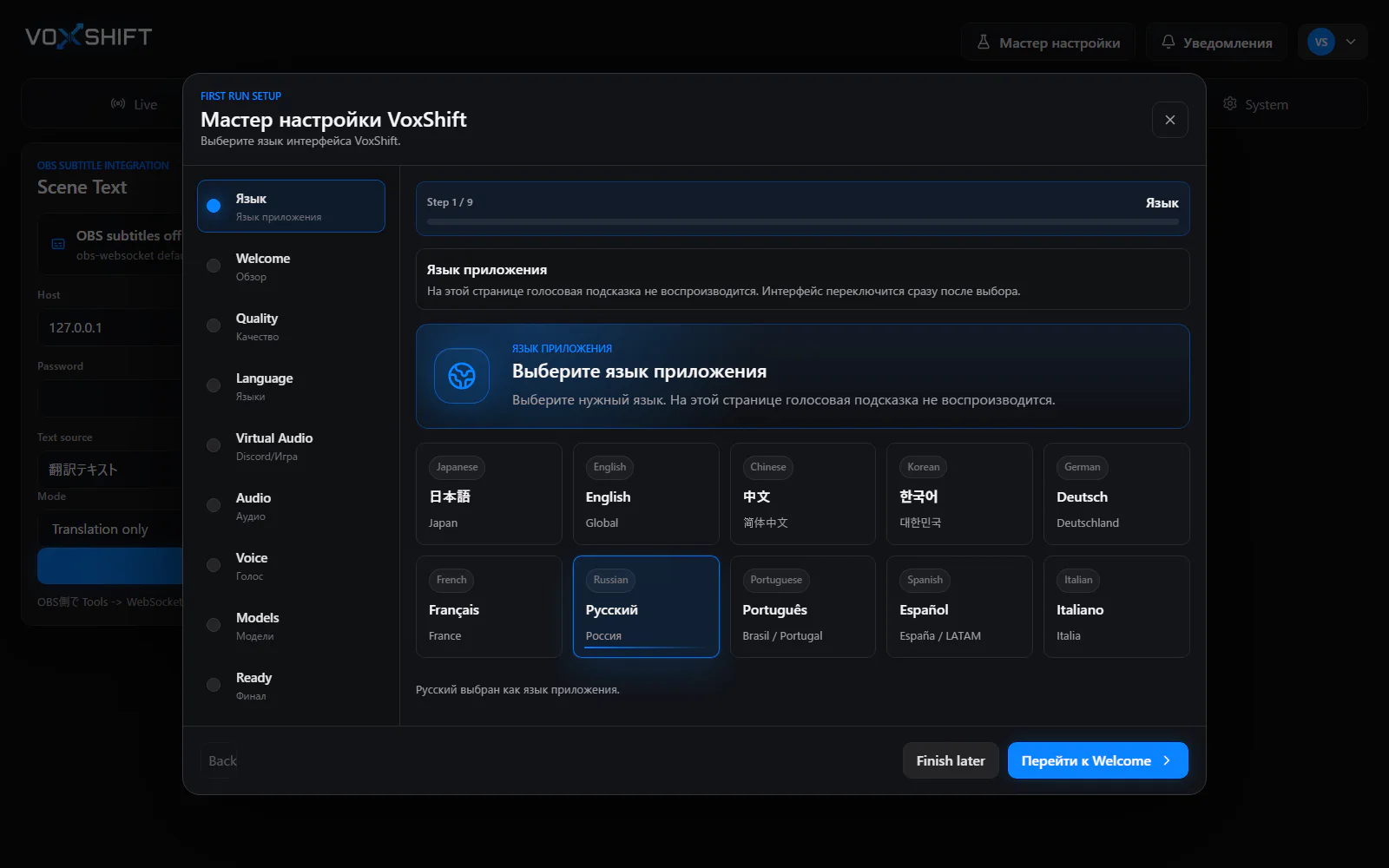The image size is (1389, 868).
Task: Click the Password input field
Action: pyautogui.click(x=110, y=398)
